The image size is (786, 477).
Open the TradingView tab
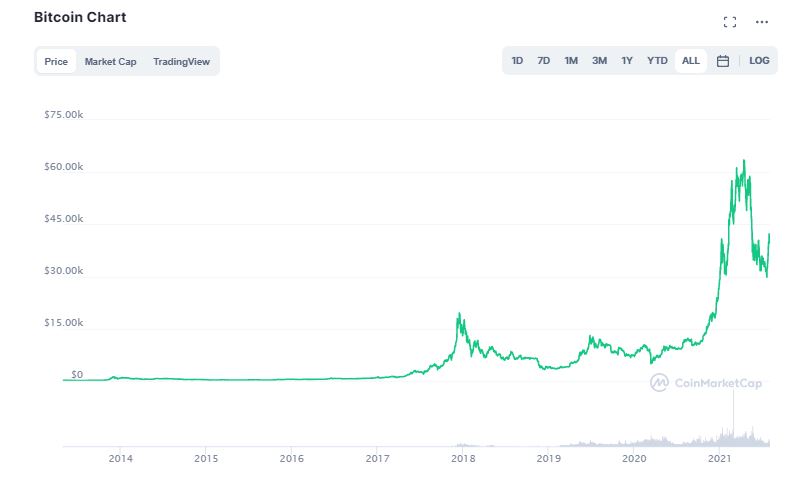(x=181, y=62)
